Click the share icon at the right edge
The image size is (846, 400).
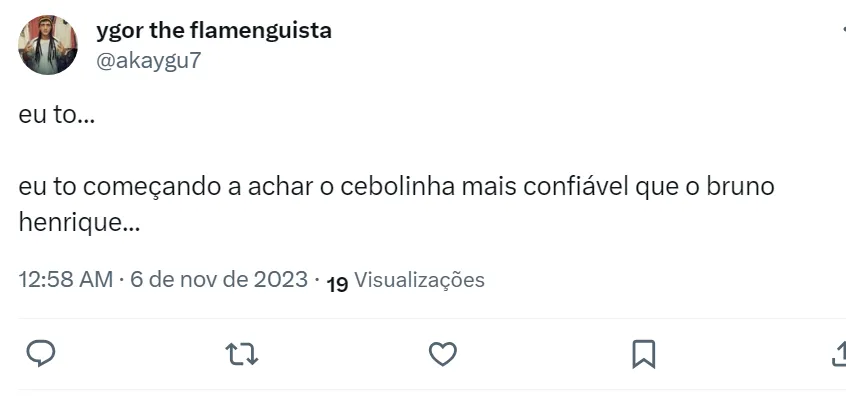(x=838, y=353)
